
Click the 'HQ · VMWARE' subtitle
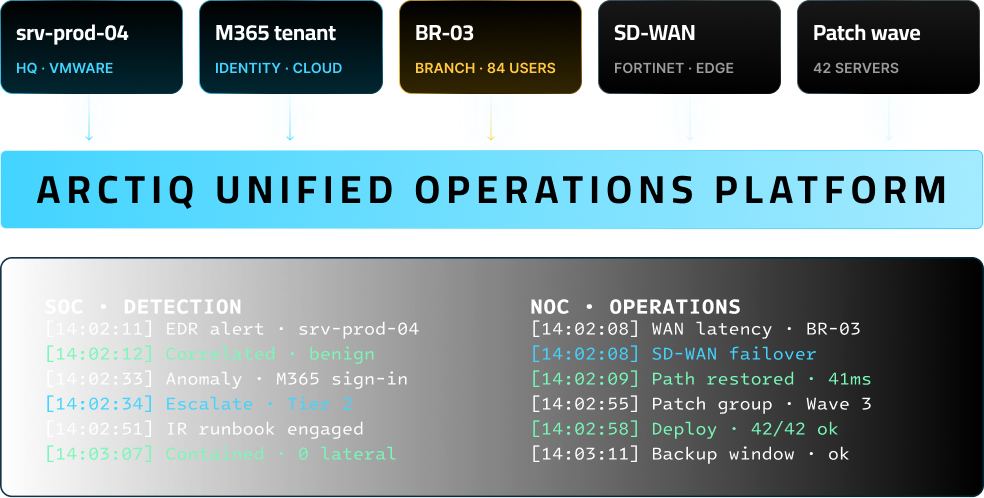click(65, 68)
